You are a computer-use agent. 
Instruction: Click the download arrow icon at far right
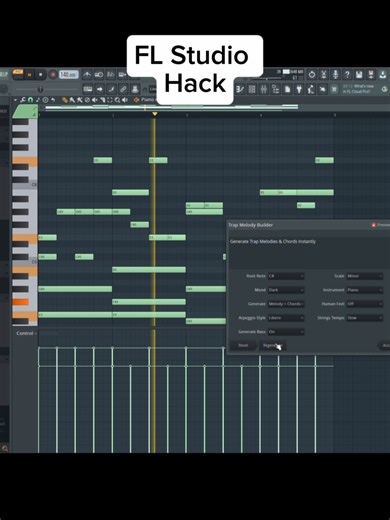(x=383, y=74)
